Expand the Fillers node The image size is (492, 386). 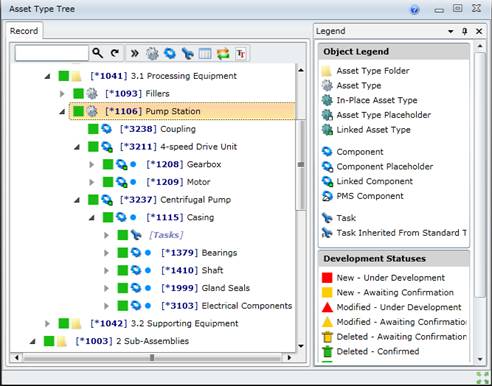[62, 94]
